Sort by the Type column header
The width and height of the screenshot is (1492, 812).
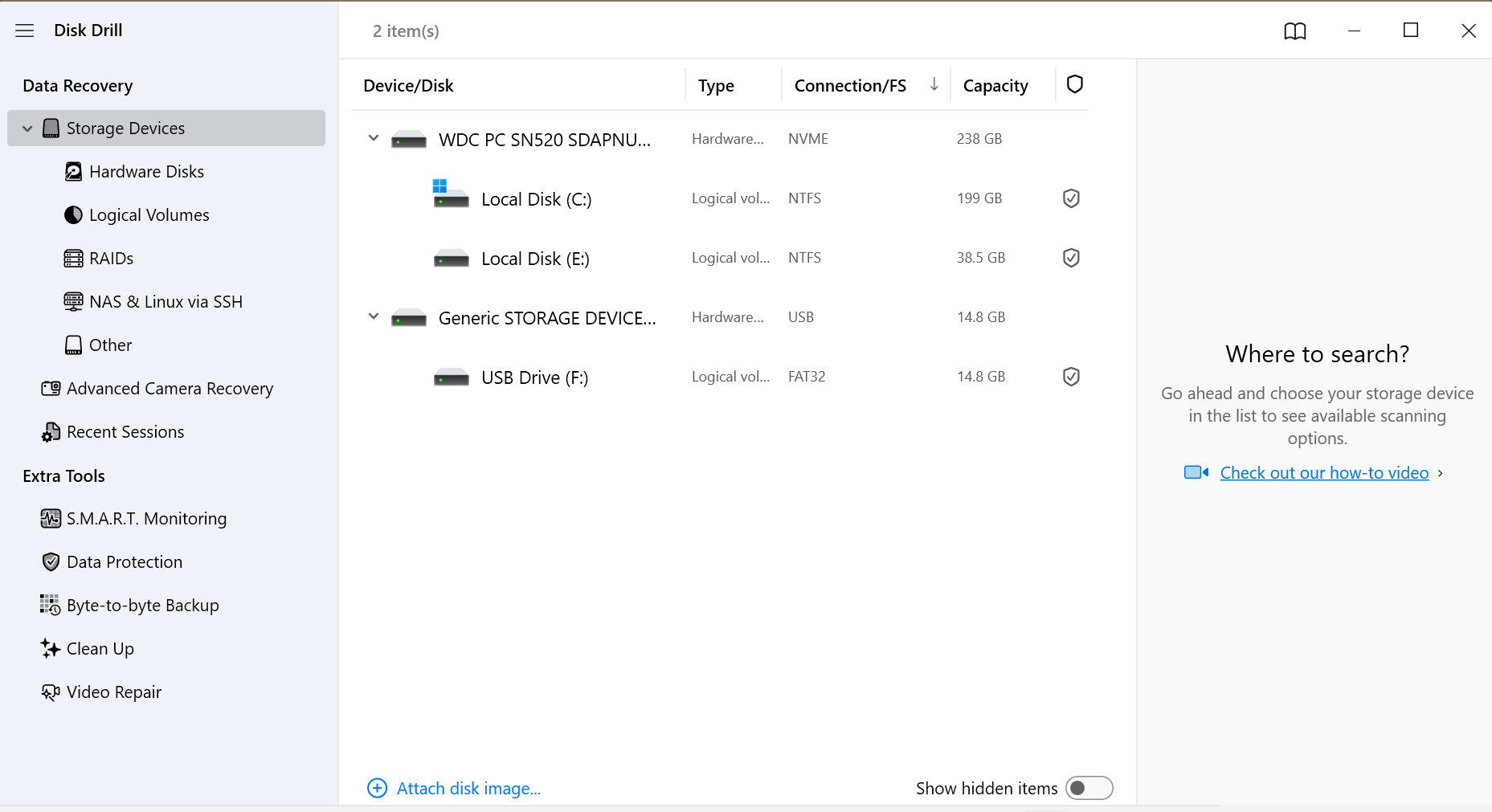tap(716, 86)
